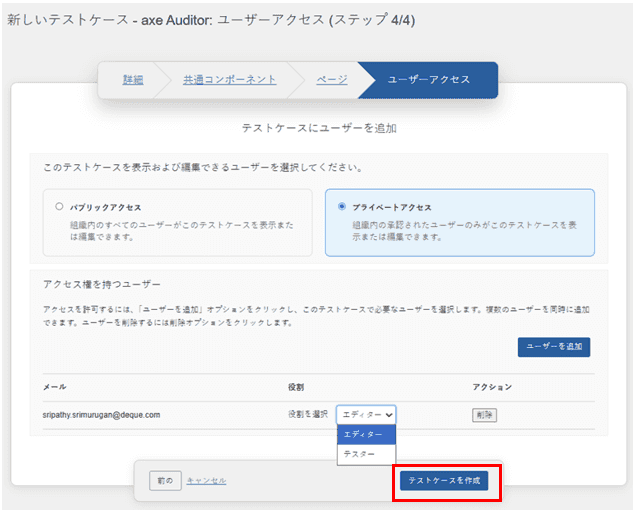Open the 共通コンポーネント step

coord(228,80)
